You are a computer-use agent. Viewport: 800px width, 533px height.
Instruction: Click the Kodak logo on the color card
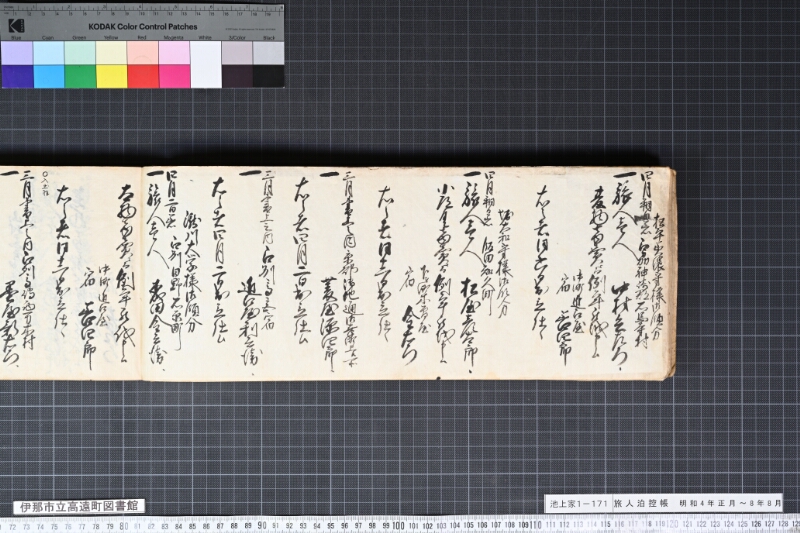[16, 26]
